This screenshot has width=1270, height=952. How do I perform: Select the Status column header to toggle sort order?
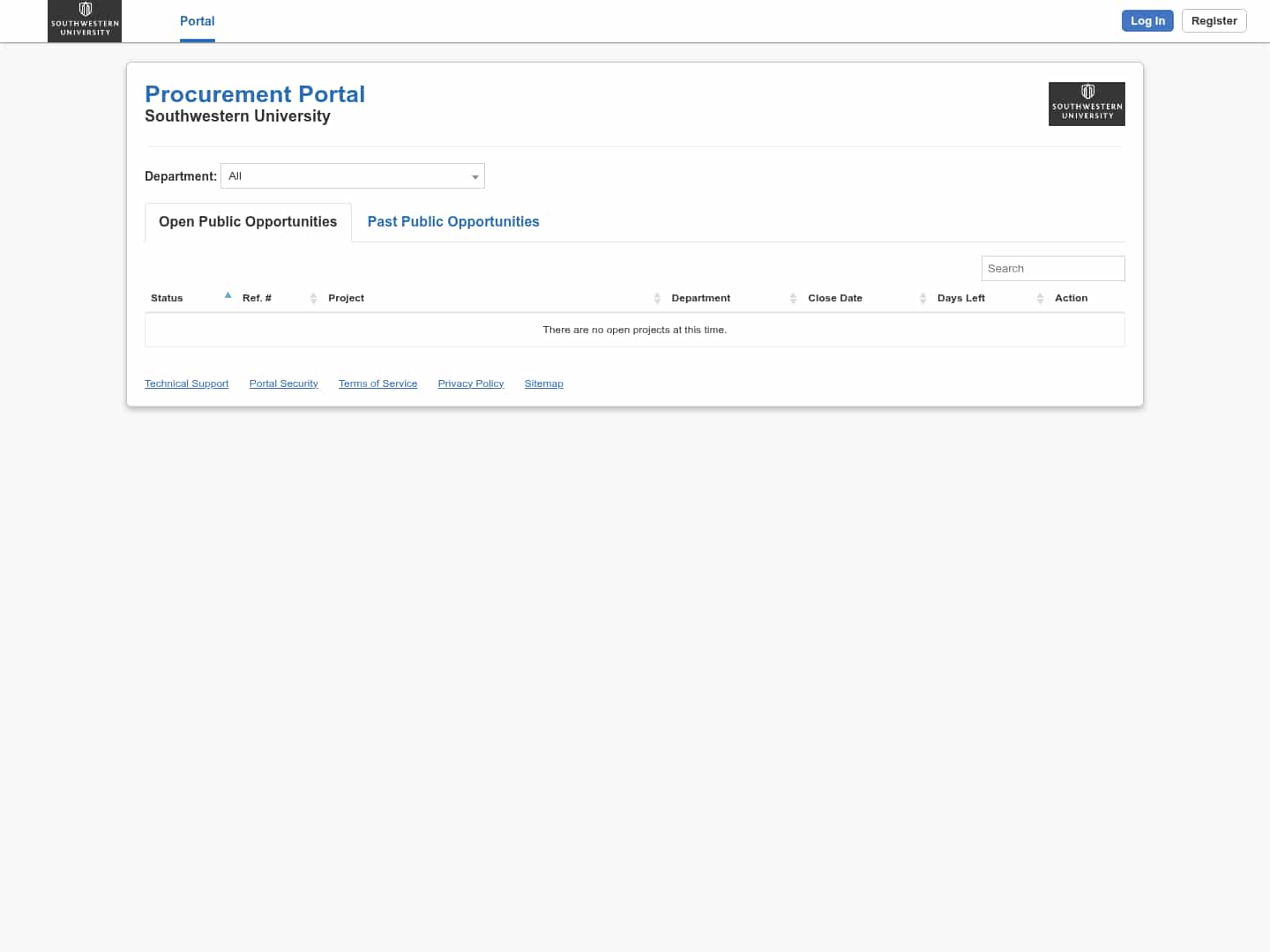pyautogui.click(x=167, y=298)
